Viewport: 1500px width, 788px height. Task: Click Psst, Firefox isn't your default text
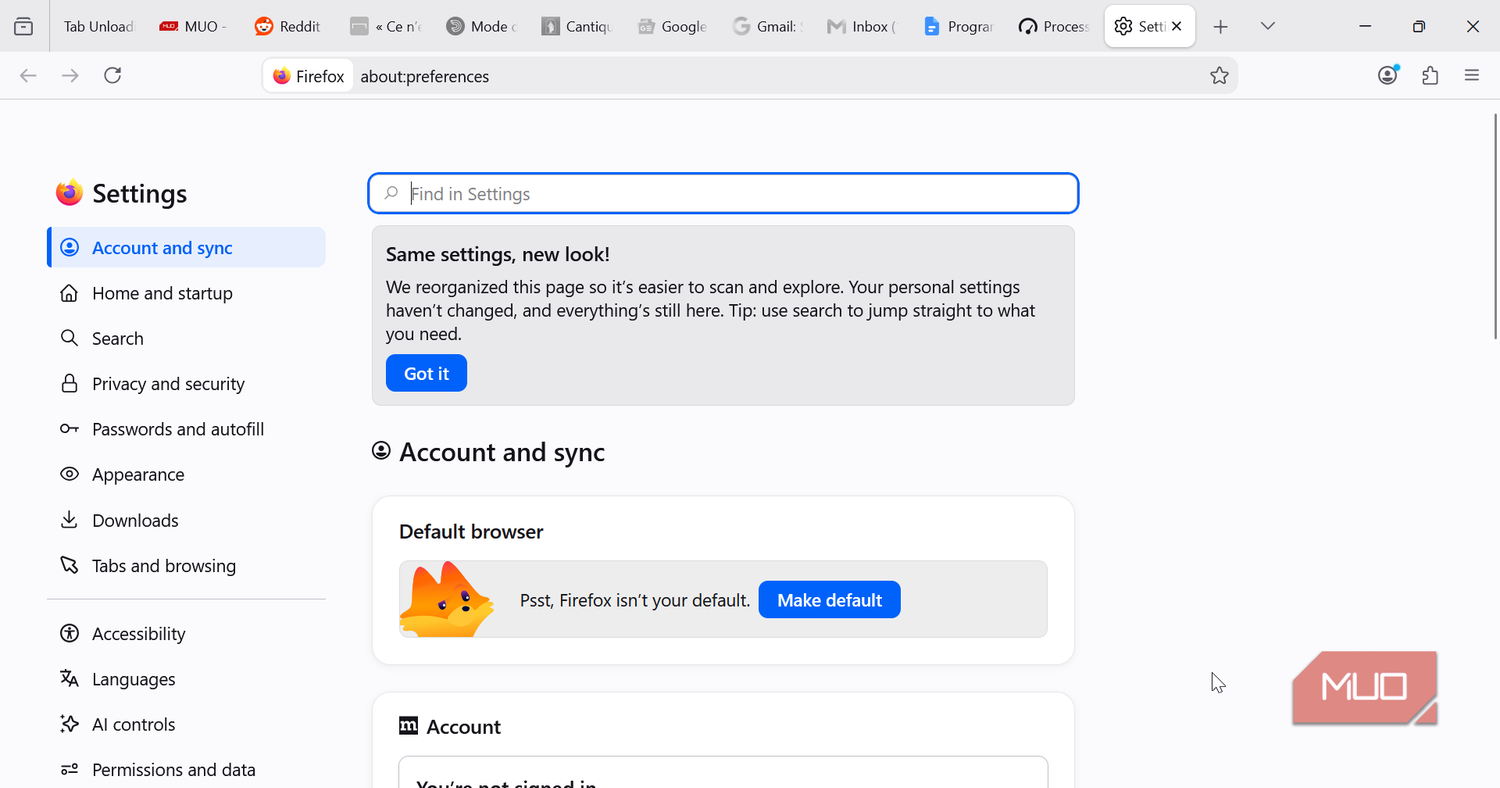tap(635, 601)
